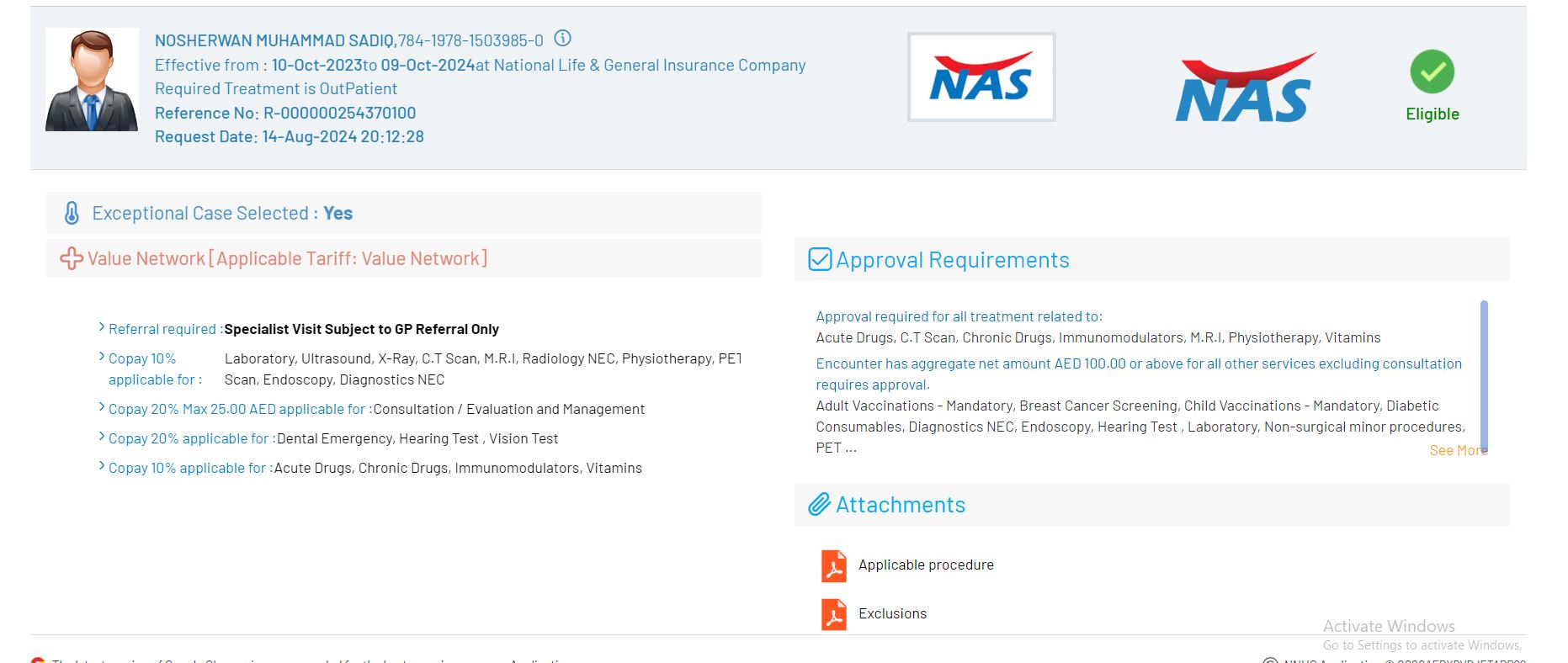Click Approval required for all treatment text

(x=959, y=316)
